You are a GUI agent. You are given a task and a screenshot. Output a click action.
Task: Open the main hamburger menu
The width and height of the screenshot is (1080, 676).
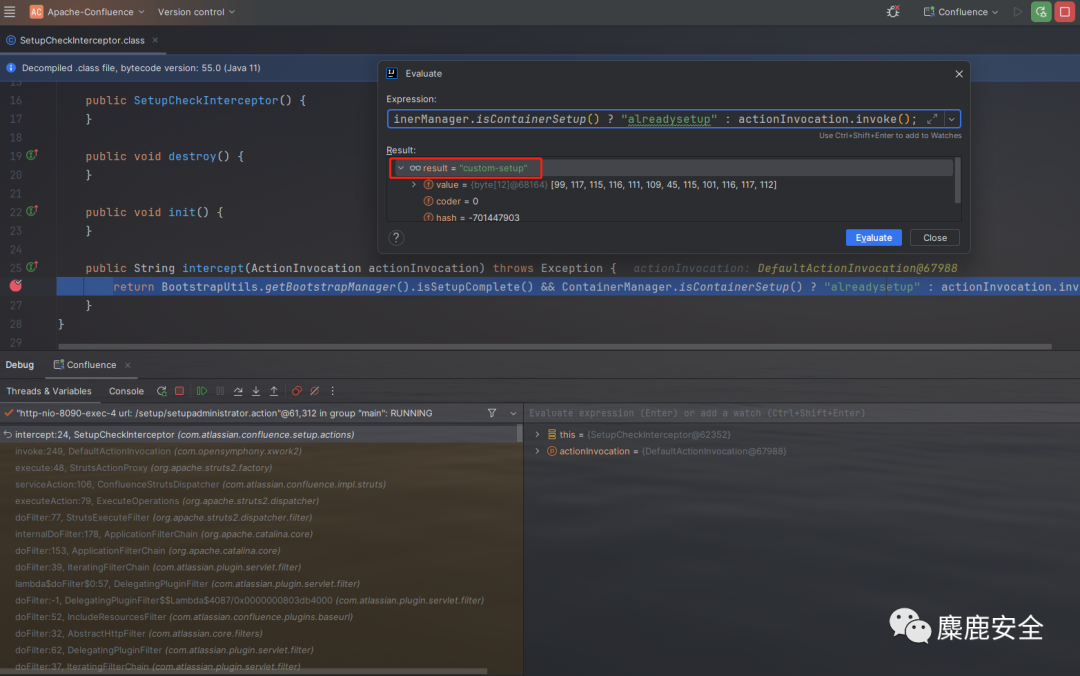point(10,12)
